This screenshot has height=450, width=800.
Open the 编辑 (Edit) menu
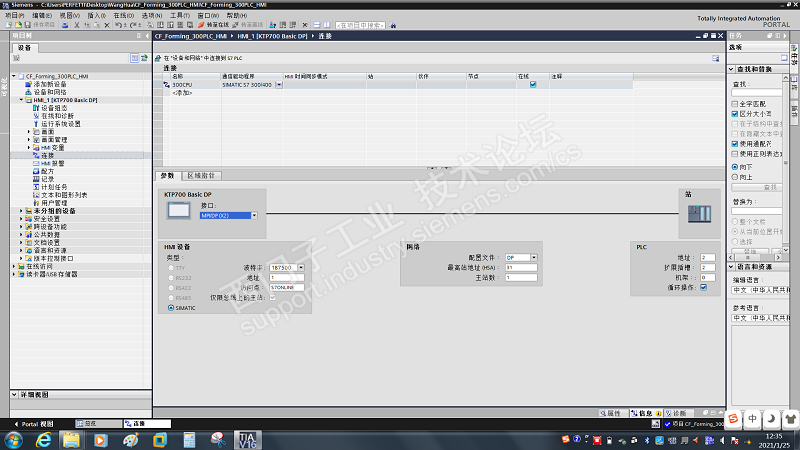42,15
